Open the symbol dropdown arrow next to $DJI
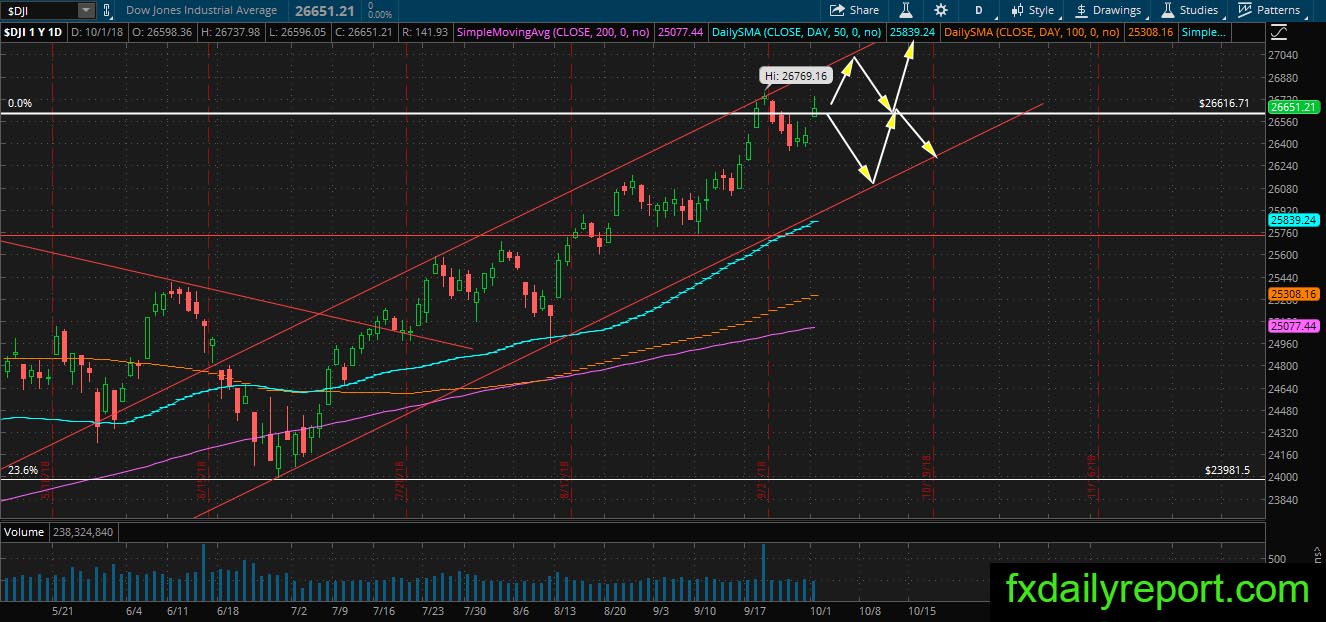Image resolution: width=1326 pixels, height=622 pixels. [x=86, y=10]
